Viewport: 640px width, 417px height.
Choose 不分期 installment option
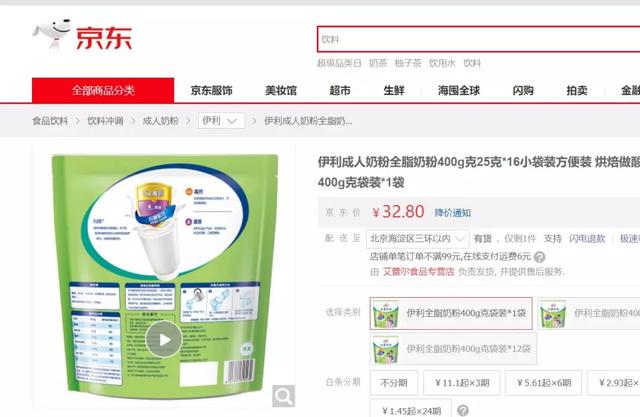[x=394, y=383]
